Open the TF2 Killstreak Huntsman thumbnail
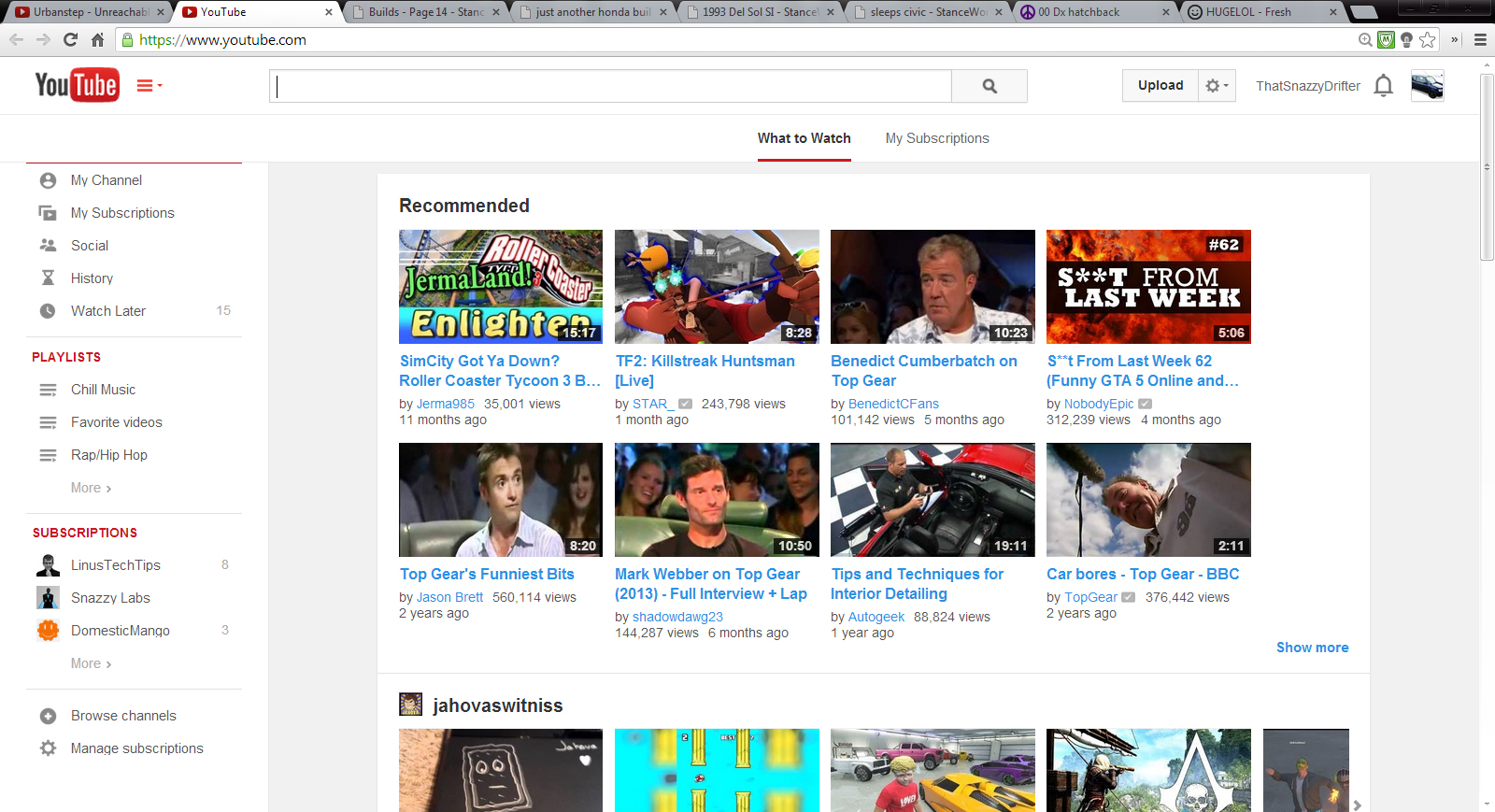 click(717, 287)
